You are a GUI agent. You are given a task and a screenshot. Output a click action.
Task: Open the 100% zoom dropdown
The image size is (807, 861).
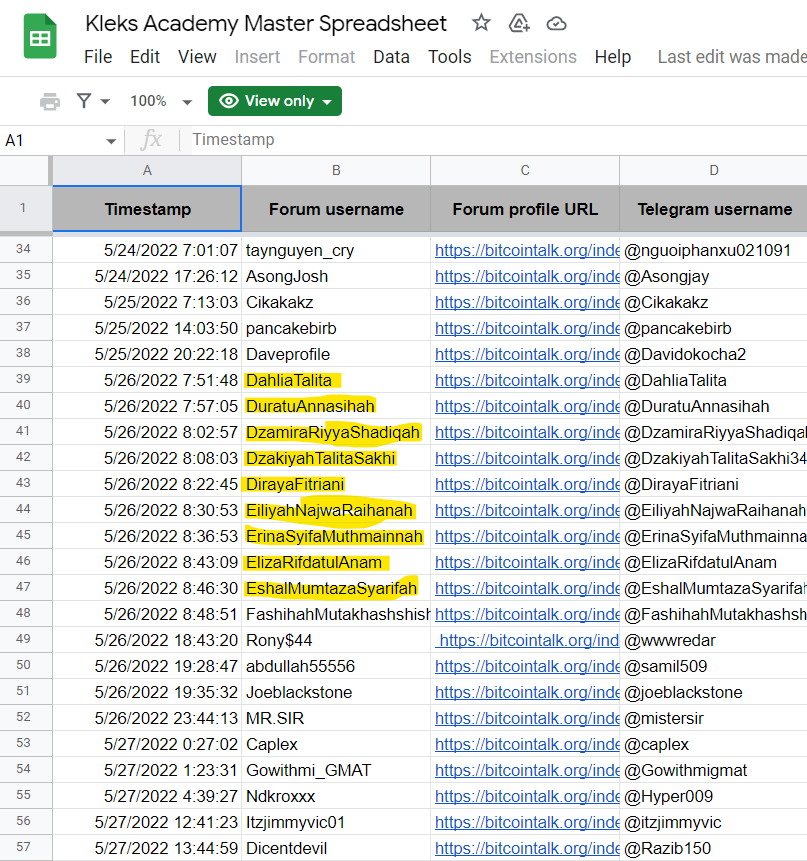[161, 101]
